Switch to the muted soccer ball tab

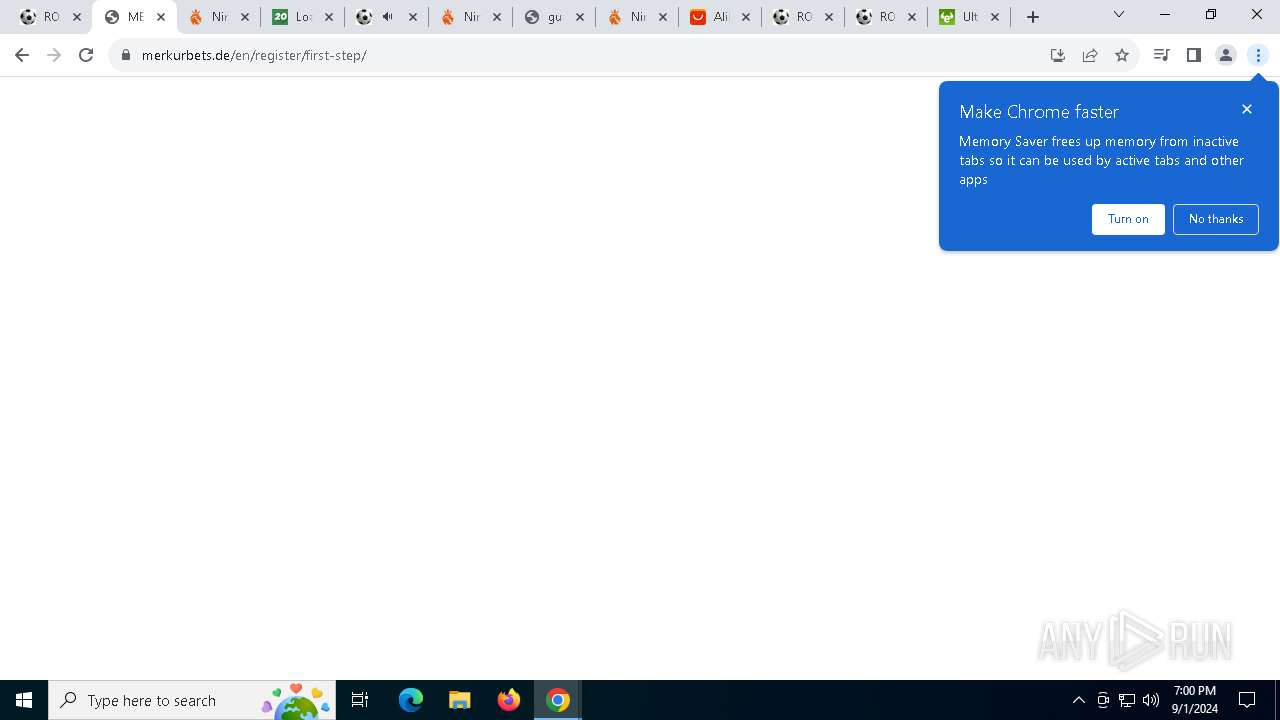pos(385,17)
